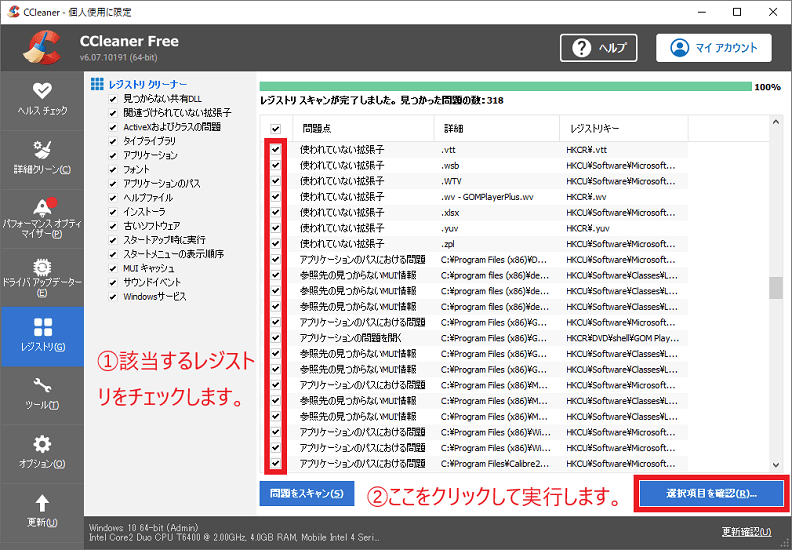Click the results list scroll up arrow
Viewport: 792px width, 550px height.
[x=776, y=123]
